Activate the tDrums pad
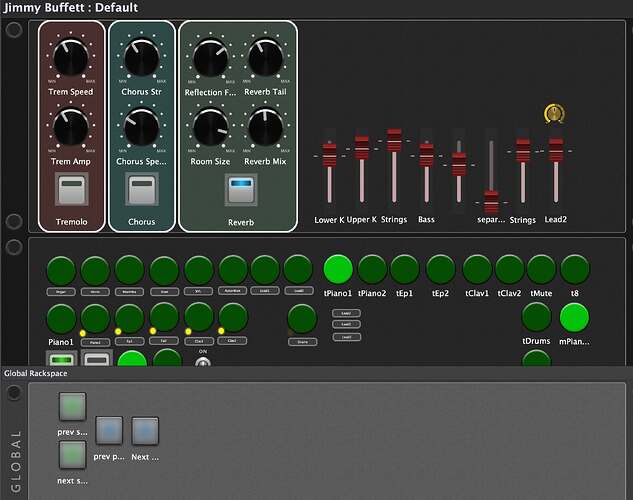The image size is (633, 500). [536, 318]
